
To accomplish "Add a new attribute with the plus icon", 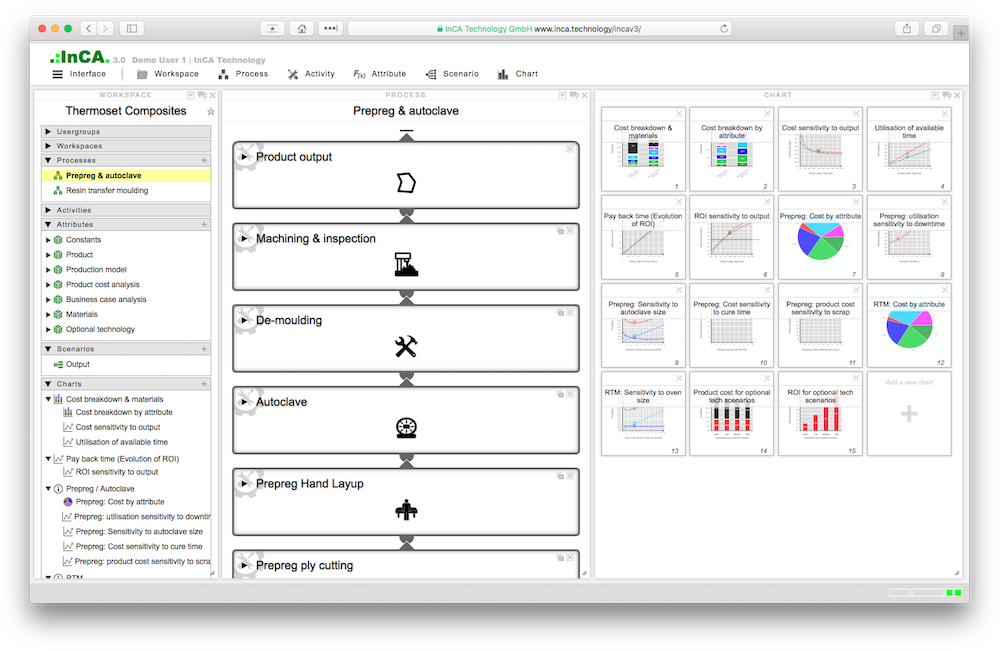I will click(x=204, y=224).
